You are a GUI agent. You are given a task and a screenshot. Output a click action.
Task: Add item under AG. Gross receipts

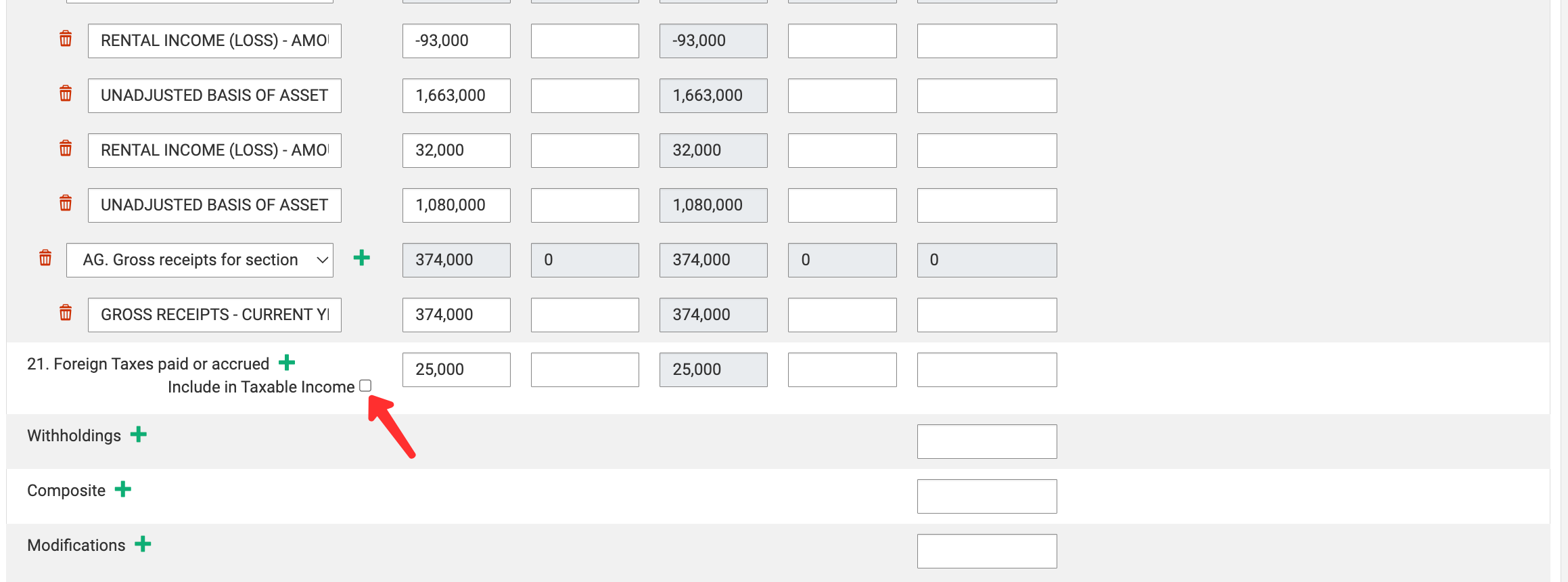(362, 258)
